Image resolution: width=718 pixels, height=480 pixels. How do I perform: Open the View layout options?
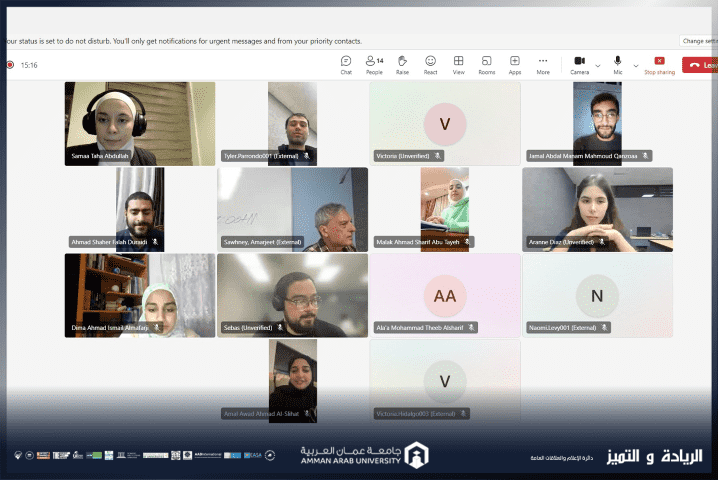(x=458, y=65)
